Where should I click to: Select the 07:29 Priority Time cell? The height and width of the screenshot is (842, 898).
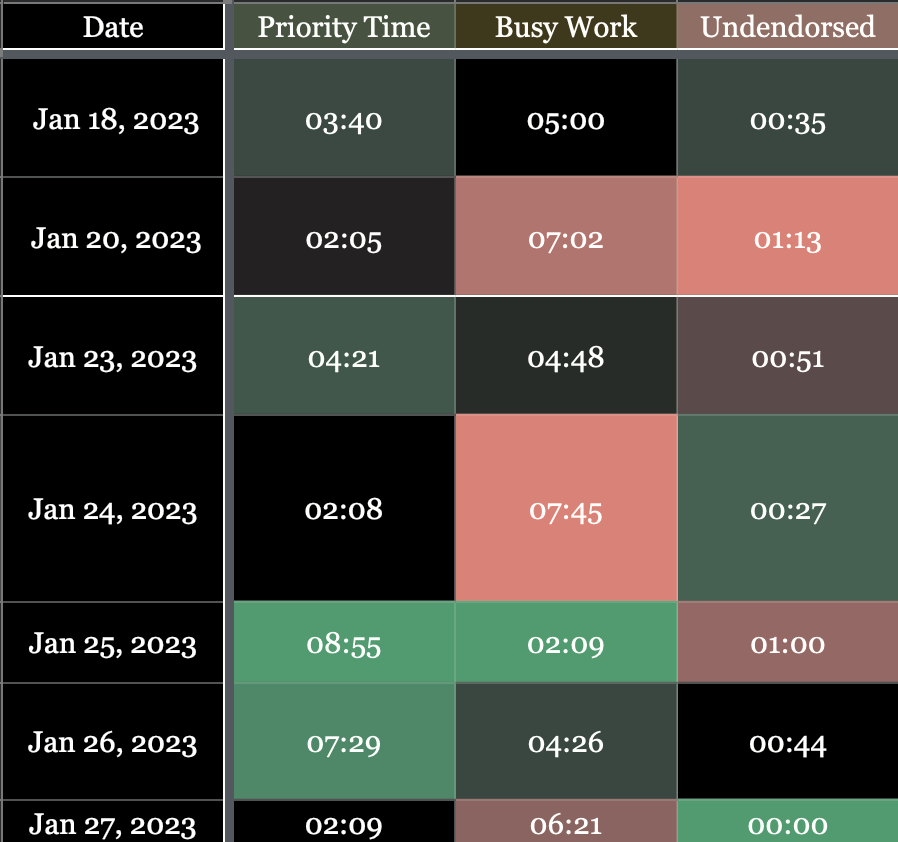coord(344,742)
